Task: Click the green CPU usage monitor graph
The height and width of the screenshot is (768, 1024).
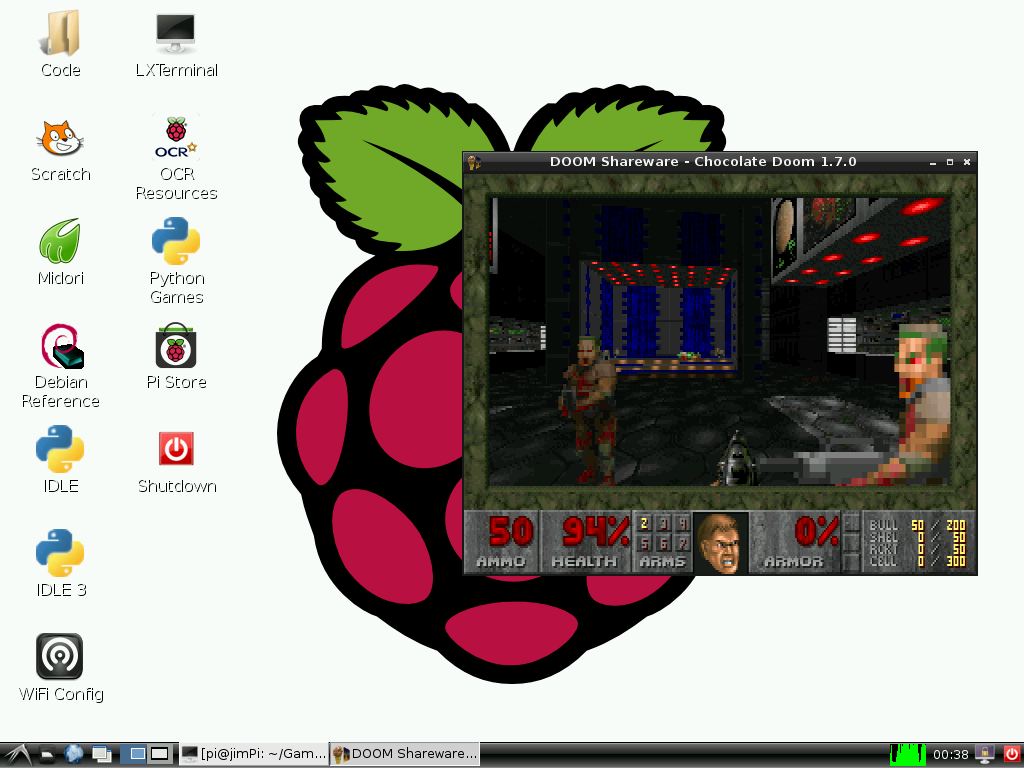Action: coord(908,753)
